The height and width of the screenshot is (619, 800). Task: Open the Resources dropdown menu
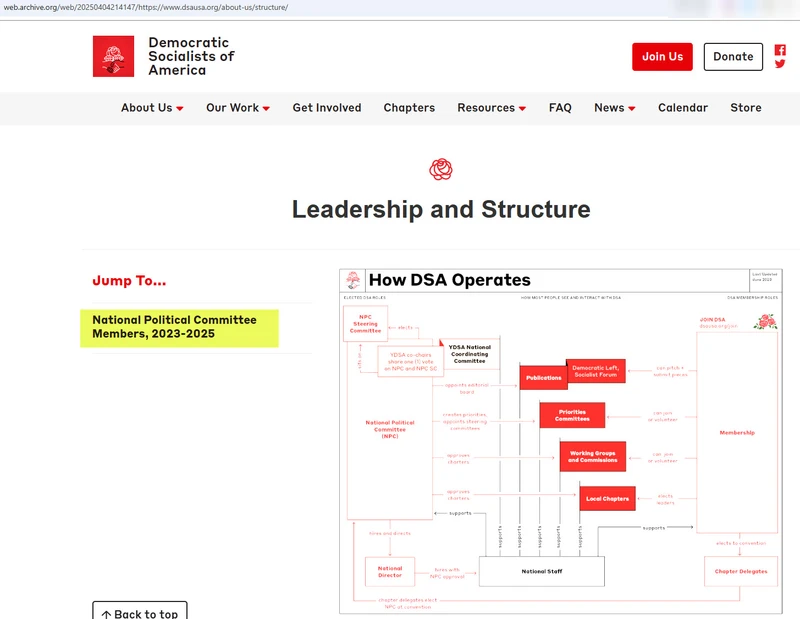tap(491, 108)
